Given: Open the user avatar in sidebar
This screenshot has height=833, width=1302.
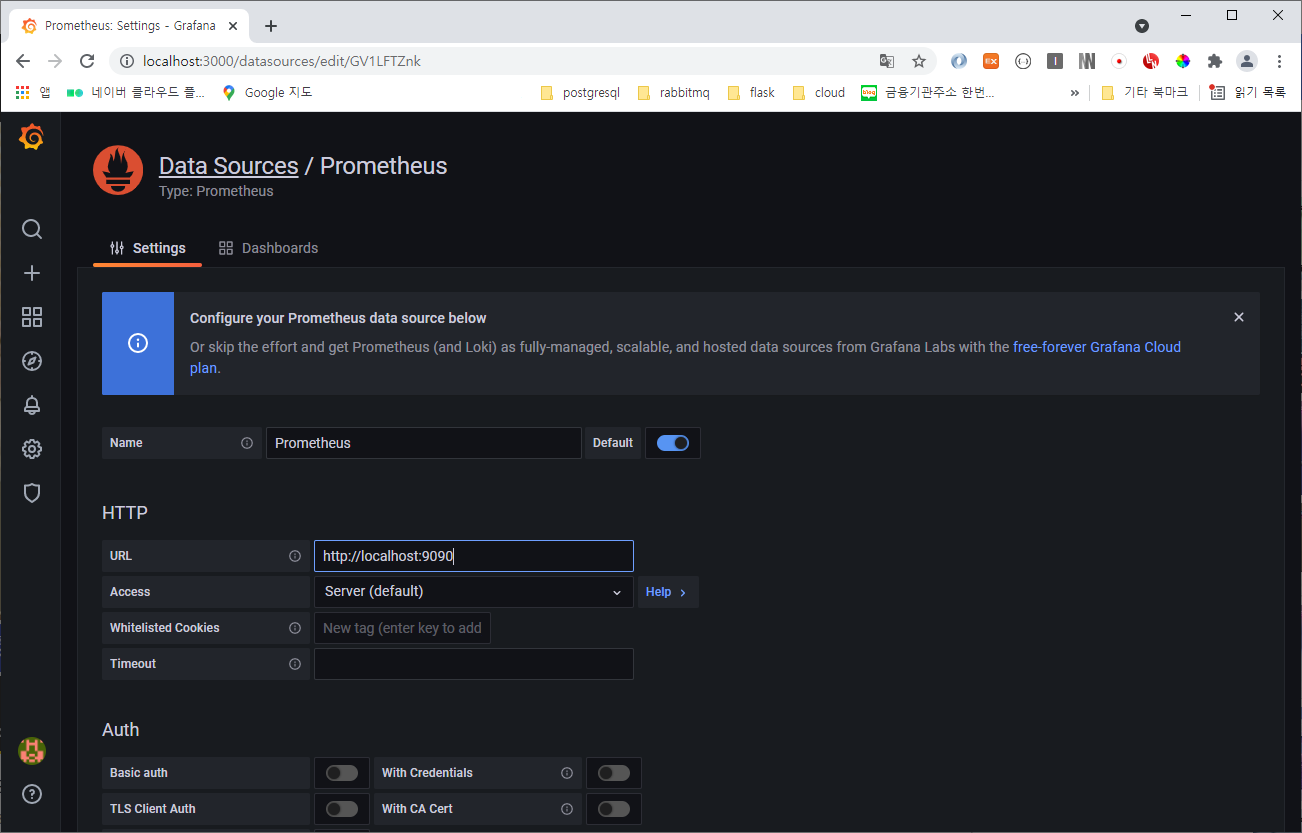Looking at the screenshot, I should [x=32, y=751].
